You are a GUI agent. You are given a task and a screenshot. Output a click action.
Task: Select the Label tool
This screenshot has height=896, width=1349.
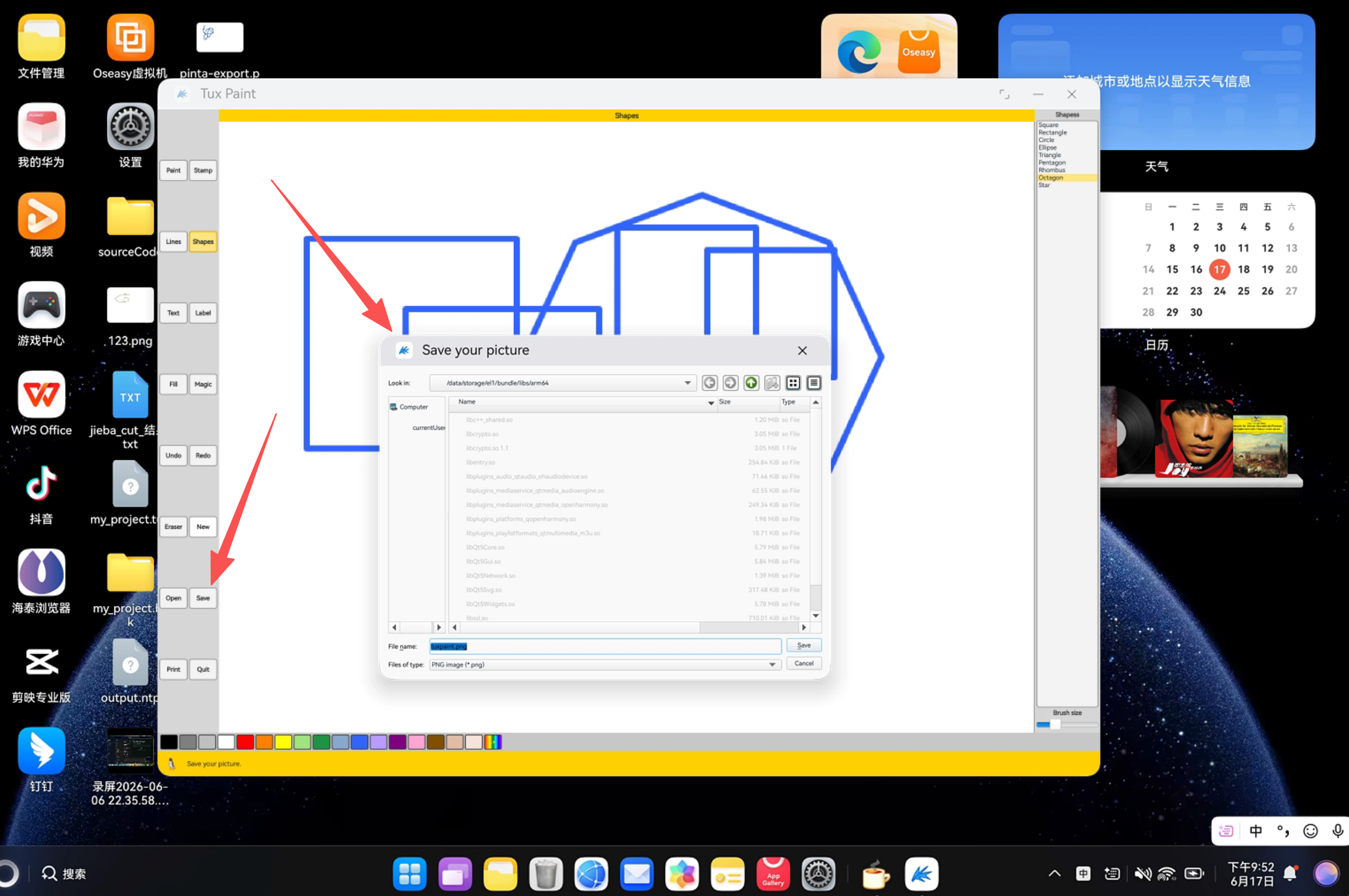tap(203, 313)
